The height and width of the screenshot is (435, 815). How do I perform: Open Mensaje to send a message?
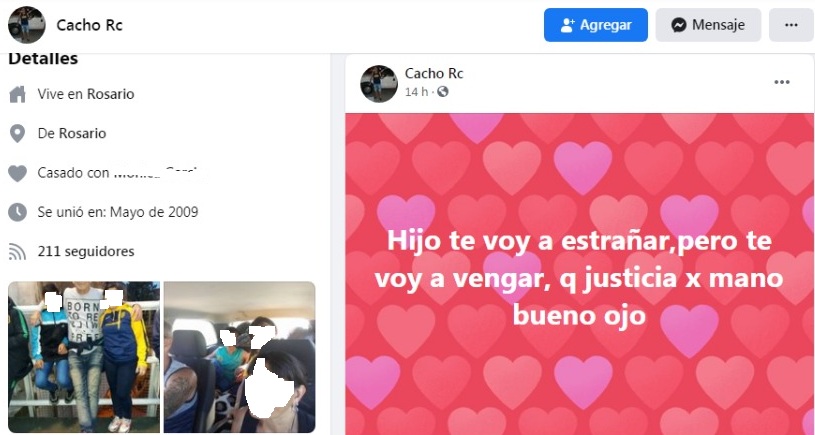(708, 25)
